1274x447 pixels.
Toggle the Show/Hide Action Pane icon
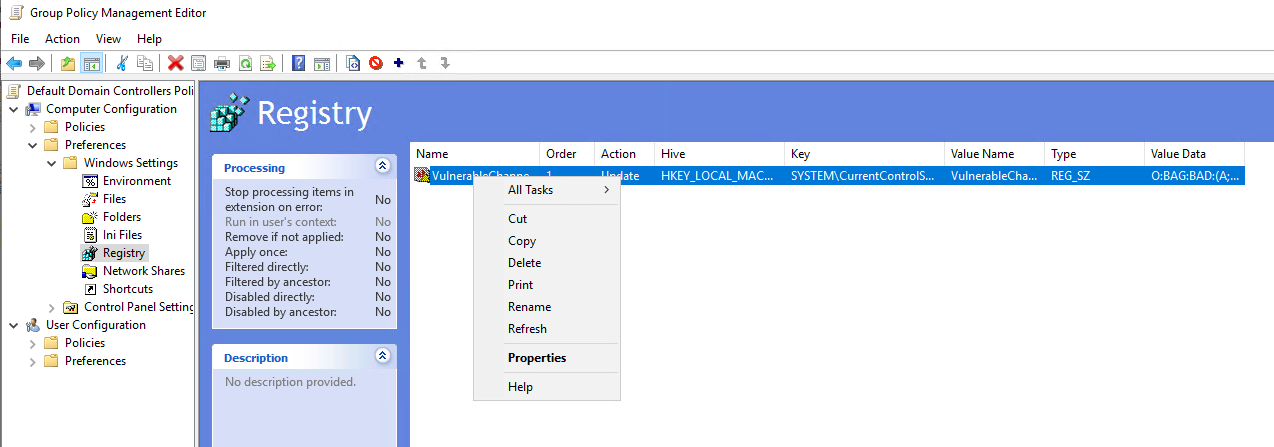(x=322, y=63)
